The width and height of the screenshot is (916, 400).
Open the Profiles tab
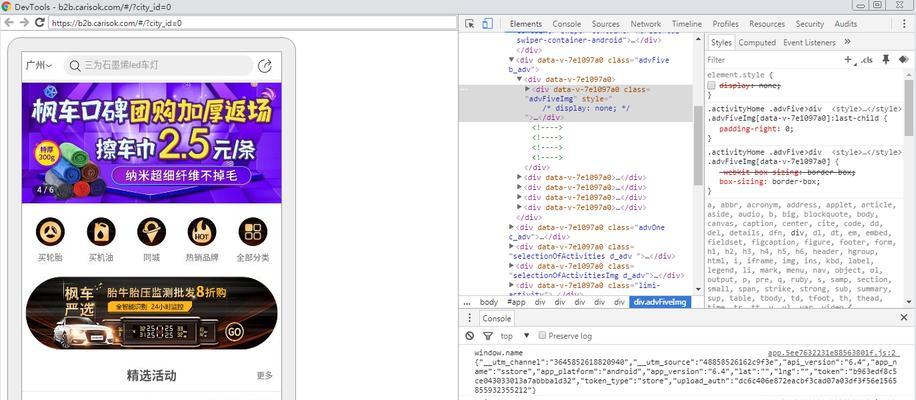[x=726, y=24]
